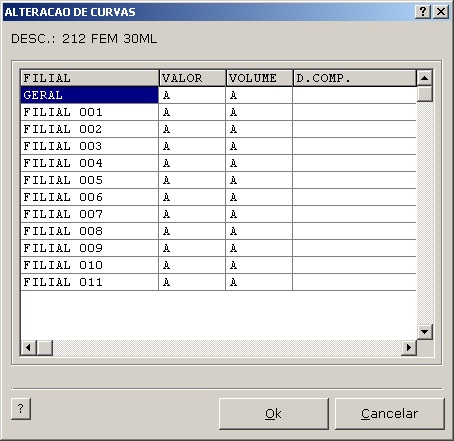This screenshot has height=441, width=454.
Task: Click the VOLUME cell for FILIAL 008
Action: pyautogui.click(x=259, y=231)
